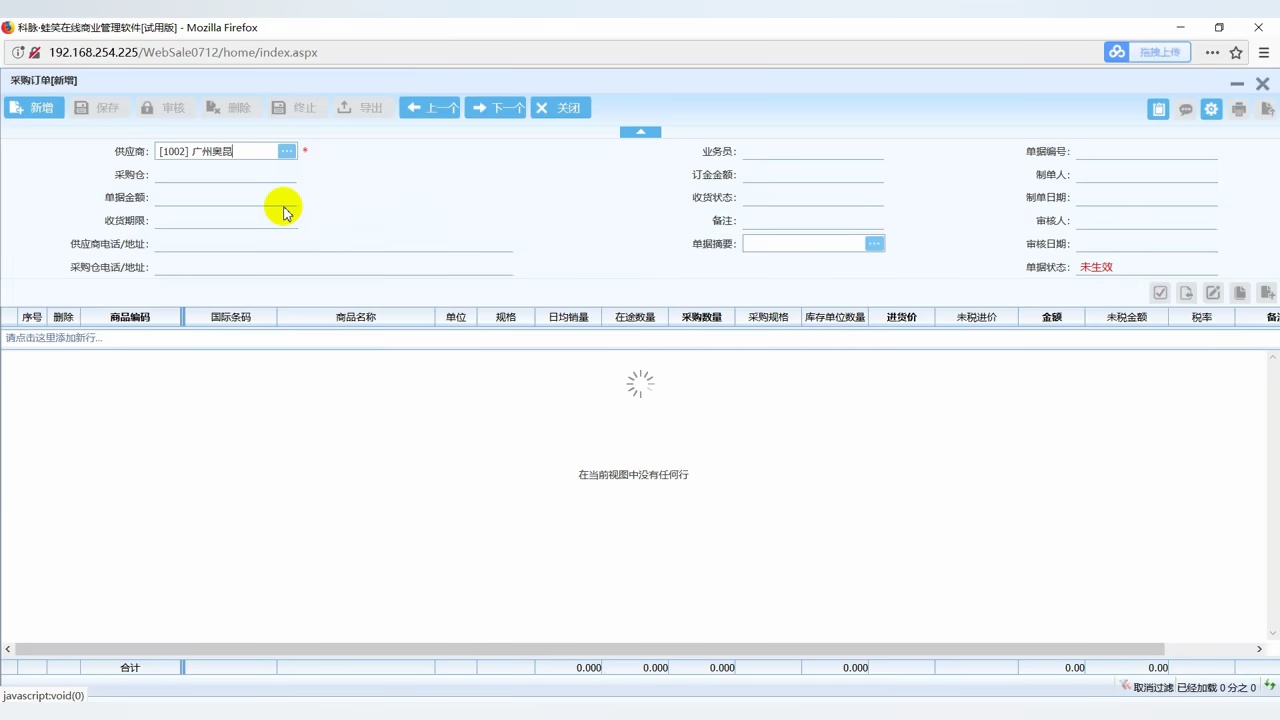Click the Firefox bookmark star icon
Viewport: 1280px width, 720px height.
coord(1237,52)
